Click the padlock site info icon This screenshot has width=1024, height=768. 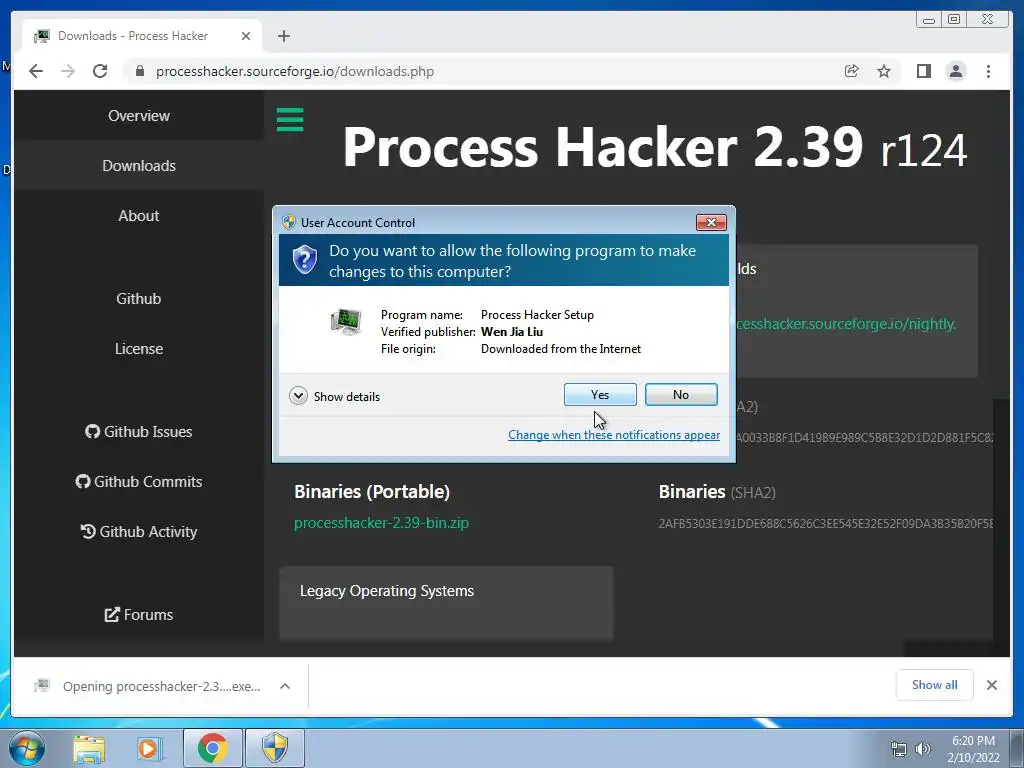pyautogui.click(x=139, y=71)
